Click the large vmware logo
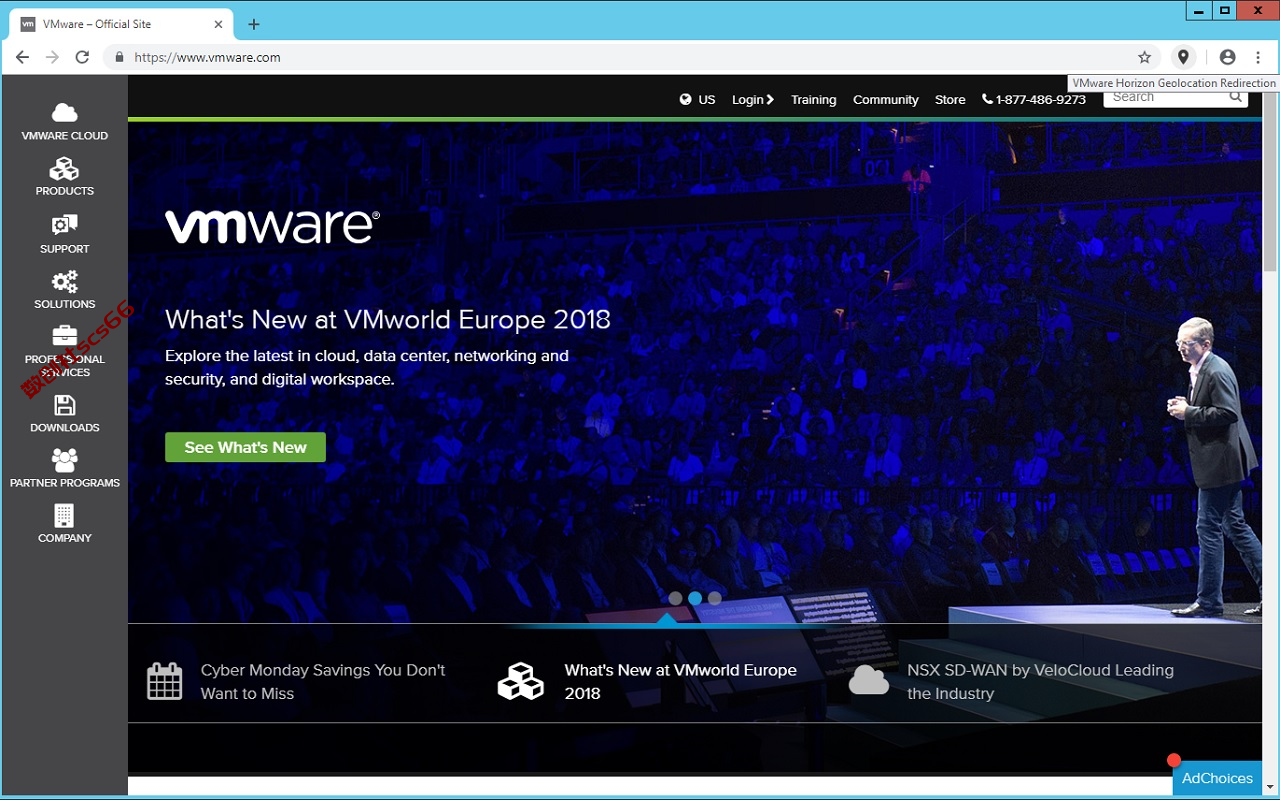The height and width of the screenshot is (800, 1280). point(272,226)
